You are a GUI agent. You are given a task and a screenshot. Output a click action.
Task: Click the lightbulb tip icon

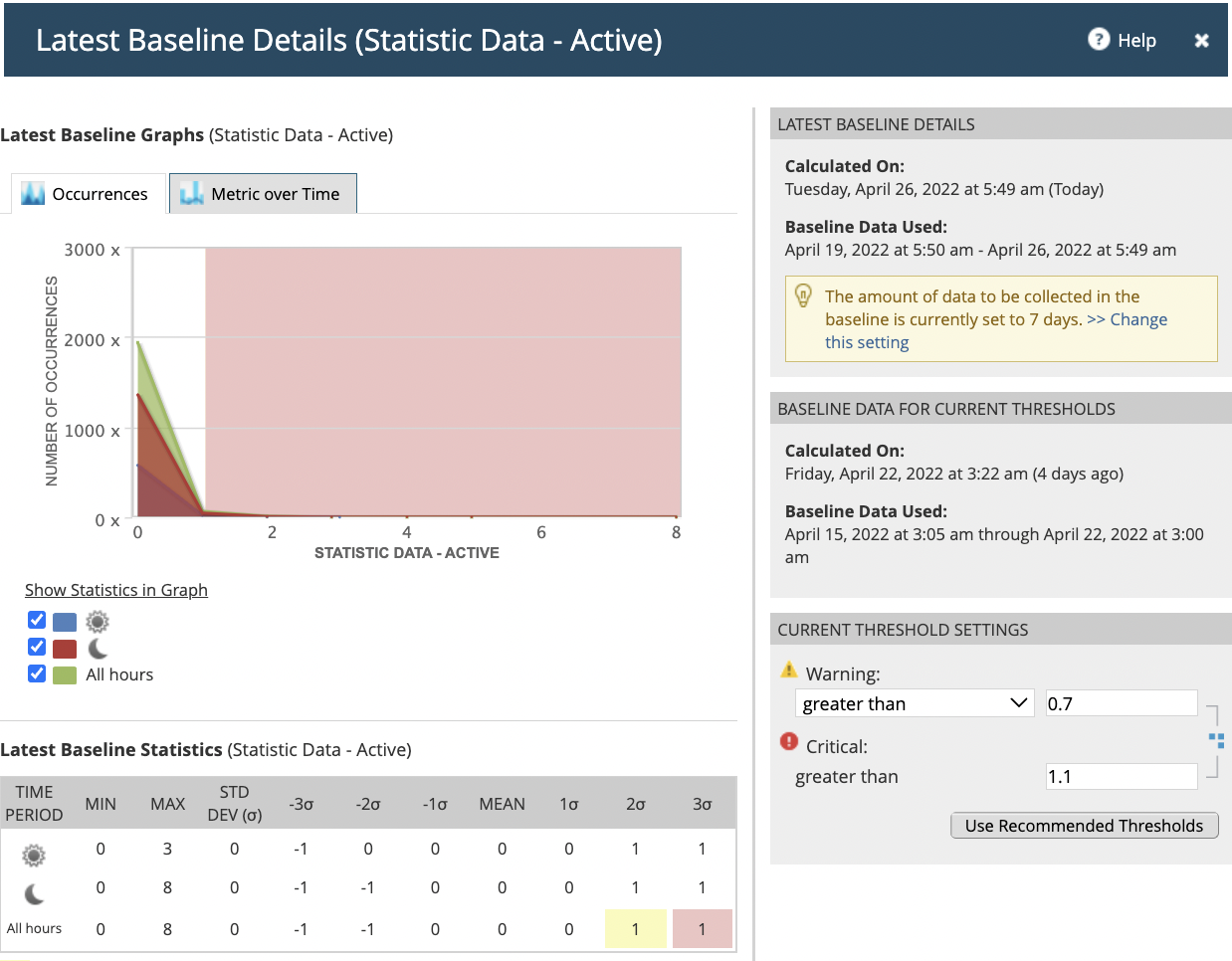[803, 295]
